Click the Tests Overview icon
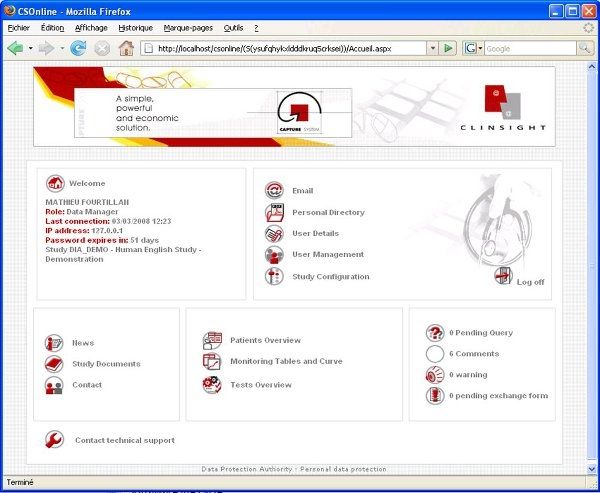600x493 pixels. click(212, 385)
